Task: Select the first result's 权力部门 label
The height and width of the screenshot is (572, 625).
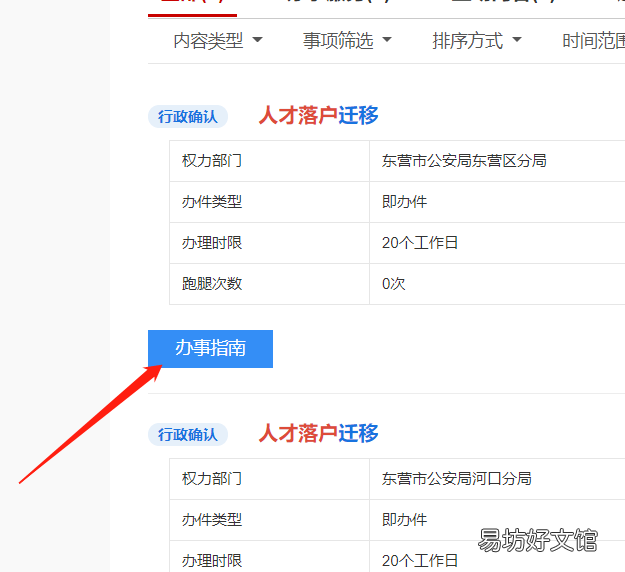Action: 212,161
